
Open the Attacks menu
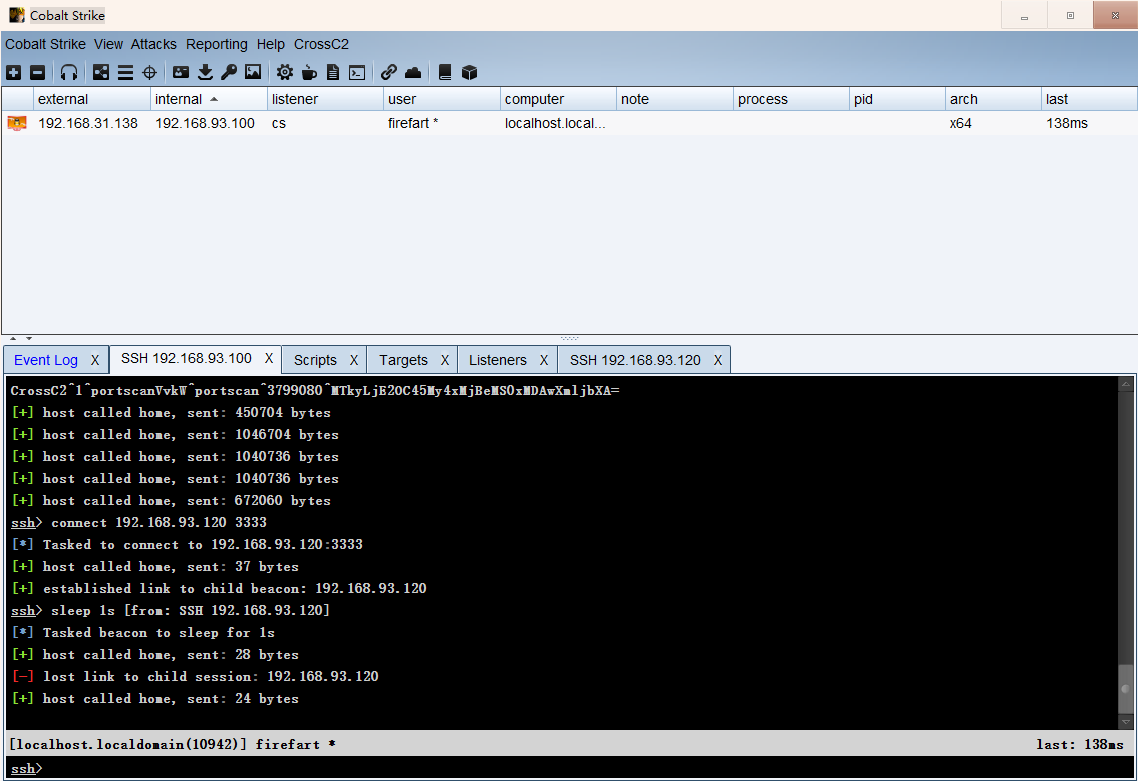pyautogui.click(x=153, y=44)
